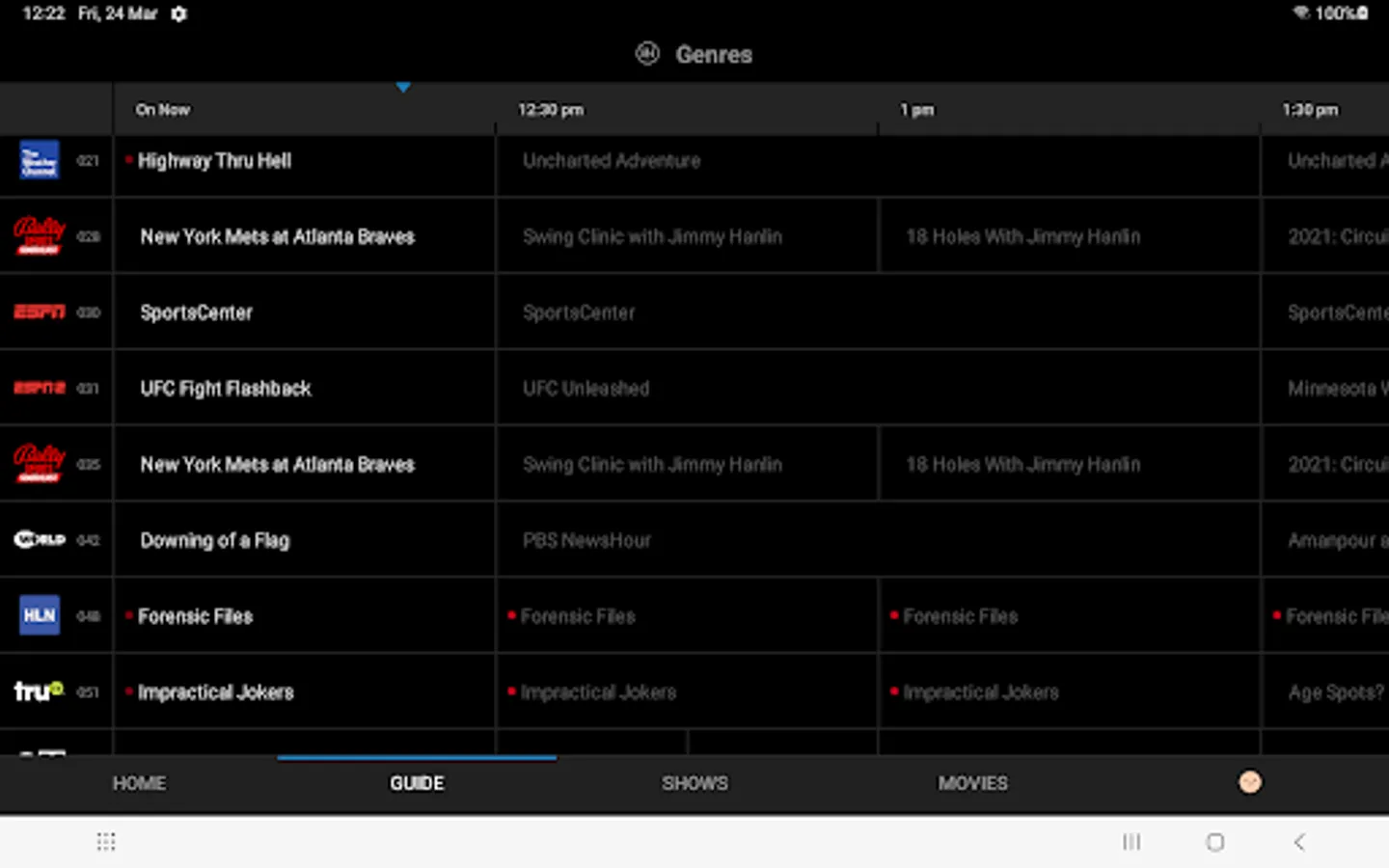Viewport: 1389px width, 868px height.
Task: Select Swing Clinic on channel 028
Action: pyautogui.click(x=687, y=236)
